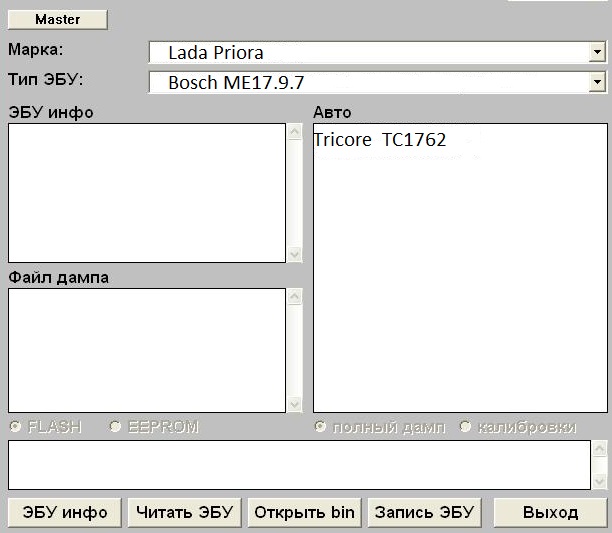Select the Lada Priora combo box field
Screen dimensions: 612x533
click(377, 52)
